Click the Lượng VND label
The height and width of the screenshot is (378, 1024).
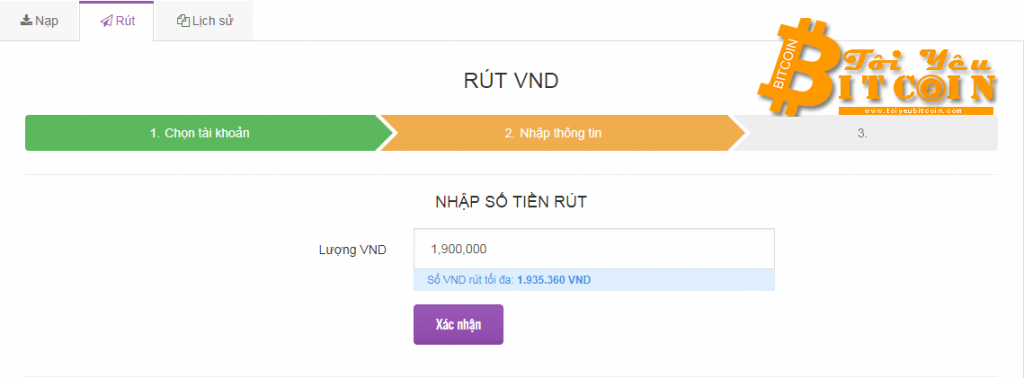(352, 249)
